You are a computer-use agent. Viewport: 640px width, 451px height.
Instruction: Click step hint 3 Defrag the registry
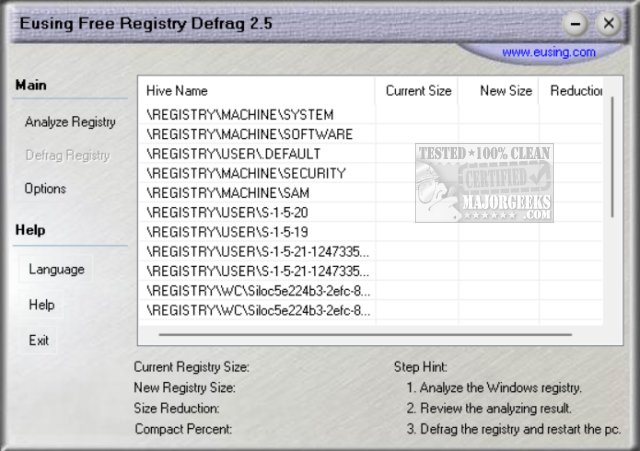click(514, 429)
